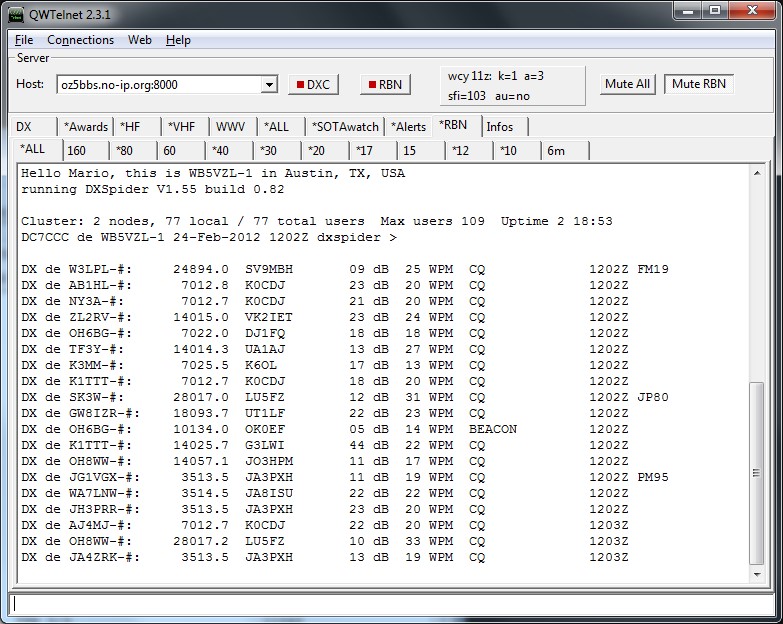The height and width of the screenshot is (624, 783).
Task: Open the Infos tab
Action: 500,127
